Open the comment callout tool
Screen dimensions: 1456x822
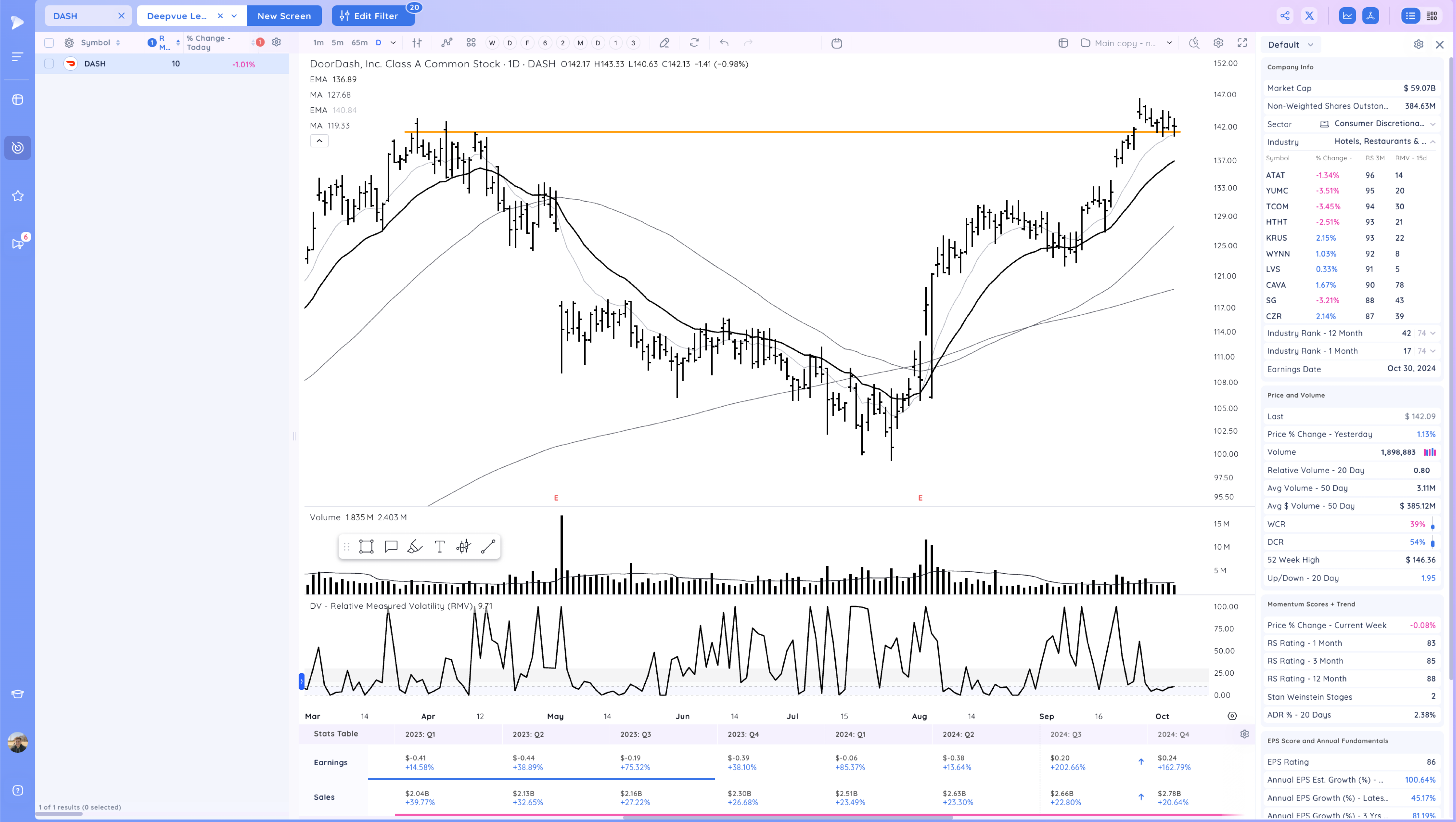(x=391, y=546)
